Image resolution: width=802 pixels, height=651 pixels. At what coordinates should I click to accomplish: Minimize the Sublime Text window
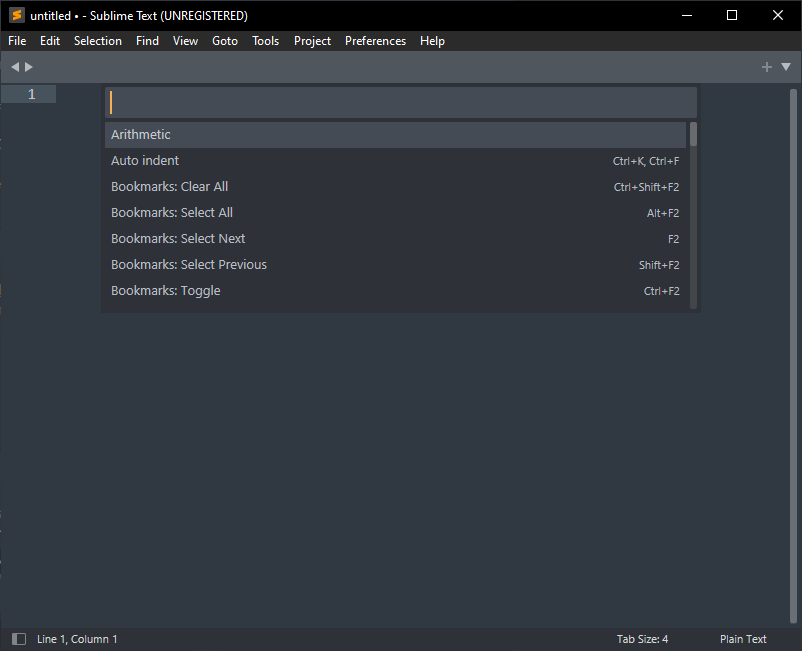click(687, 15)
